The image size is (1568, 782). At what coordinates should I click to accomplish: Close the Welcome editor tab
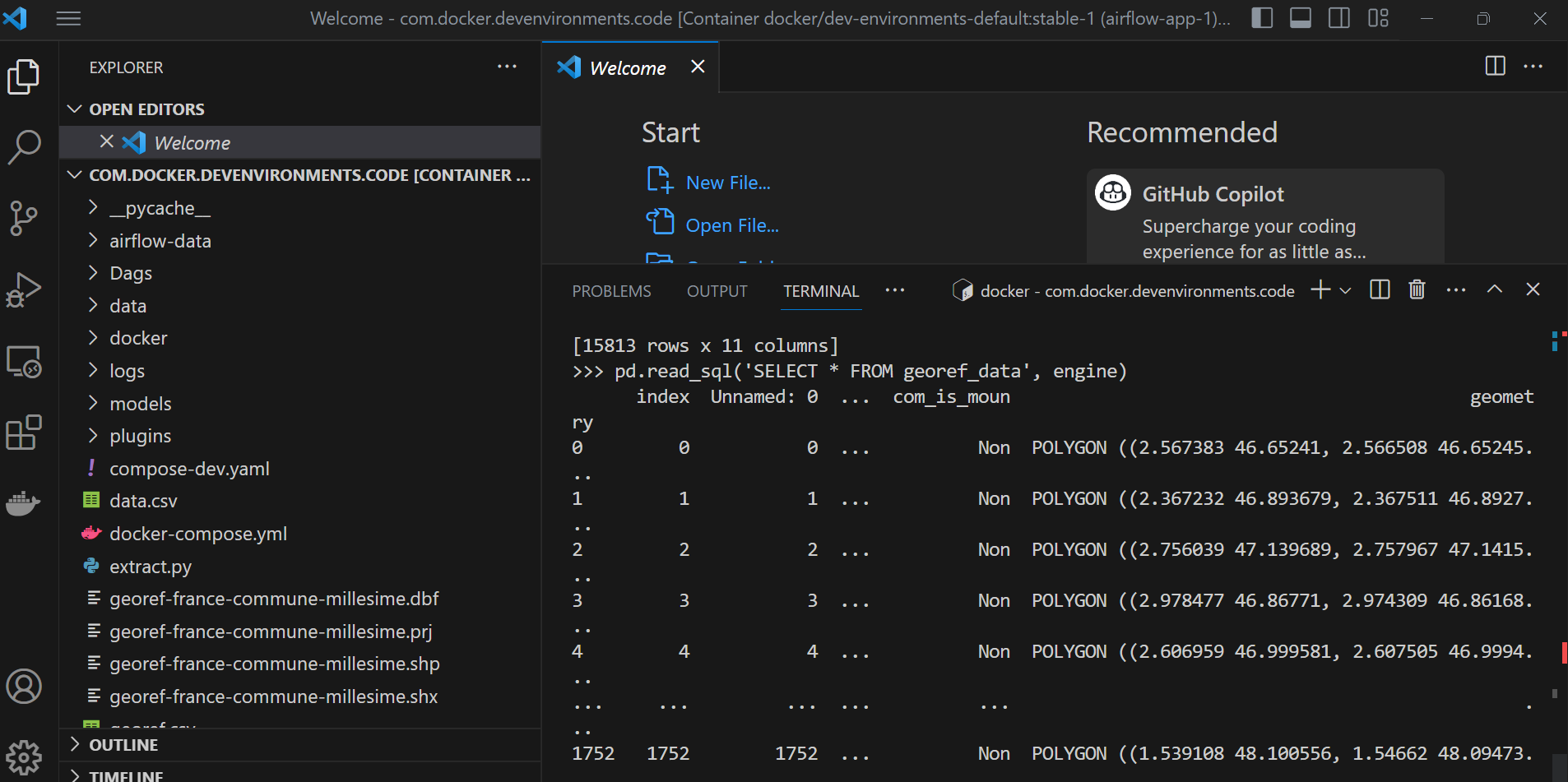698,67
